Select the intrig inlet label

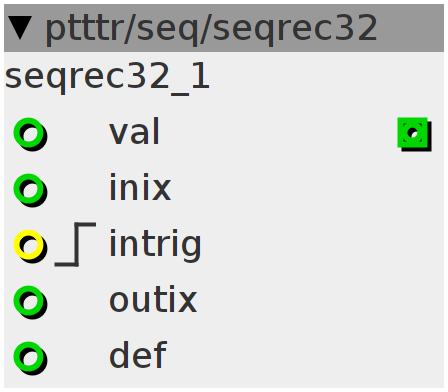click(x=155, y=246)
